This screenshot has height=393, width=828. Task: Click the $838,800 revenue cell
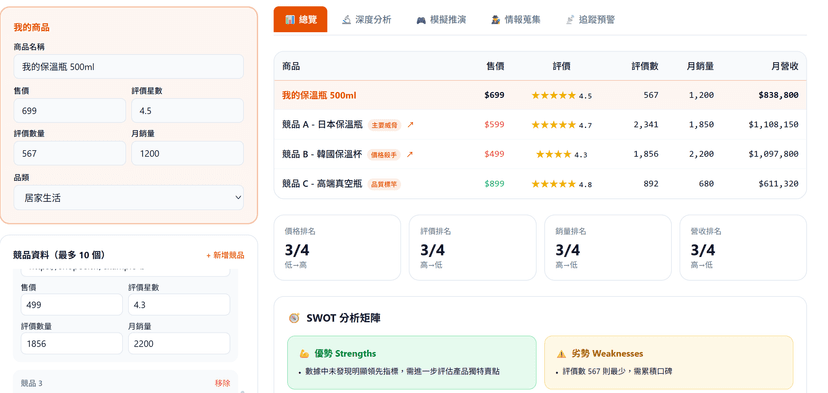[x=778, y=96]
